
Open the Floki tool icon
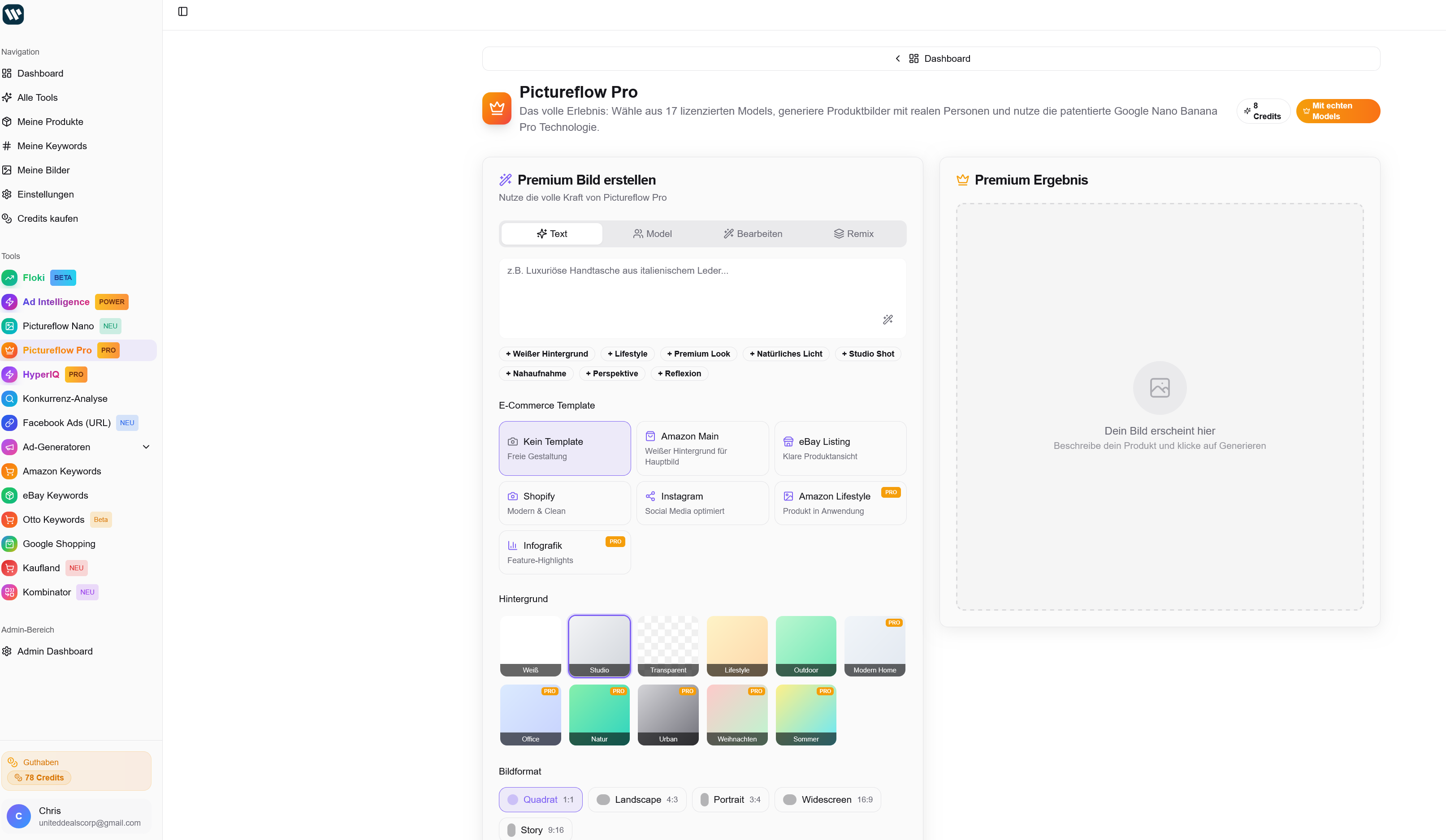pyautogui.click(x=10, y=277)
